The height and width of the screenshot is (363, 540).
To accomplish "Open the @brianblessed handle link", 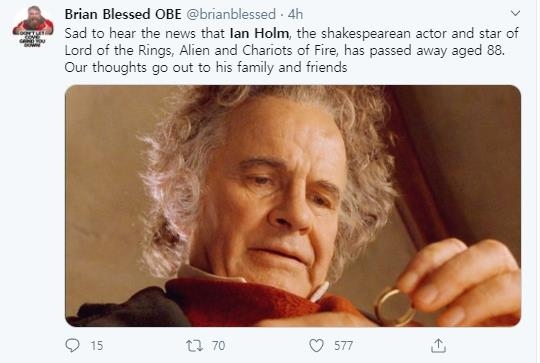I will (x=231, y=14).
